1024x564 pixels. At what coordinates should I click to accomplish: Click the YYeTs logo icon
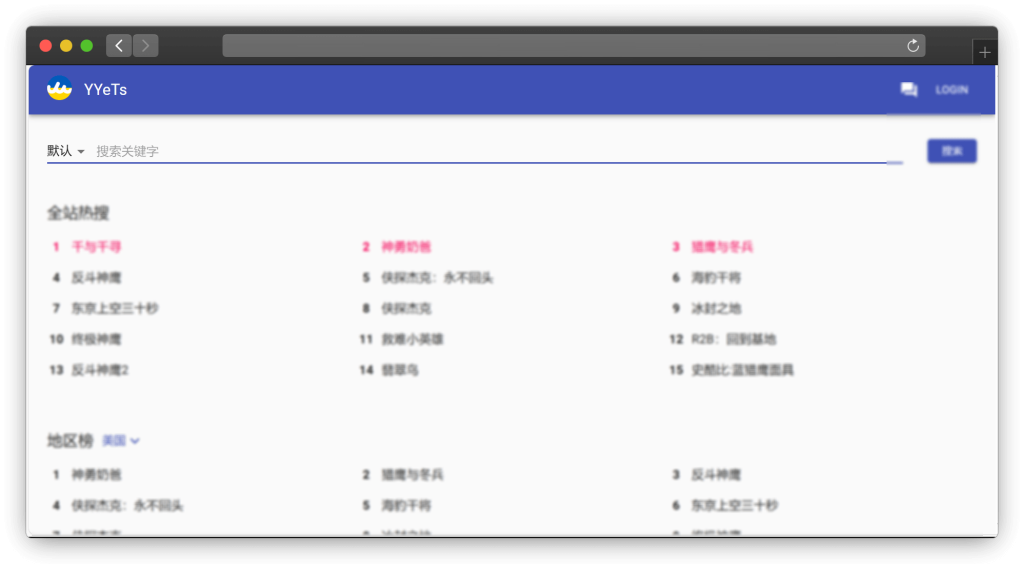(x=59, y=89)
